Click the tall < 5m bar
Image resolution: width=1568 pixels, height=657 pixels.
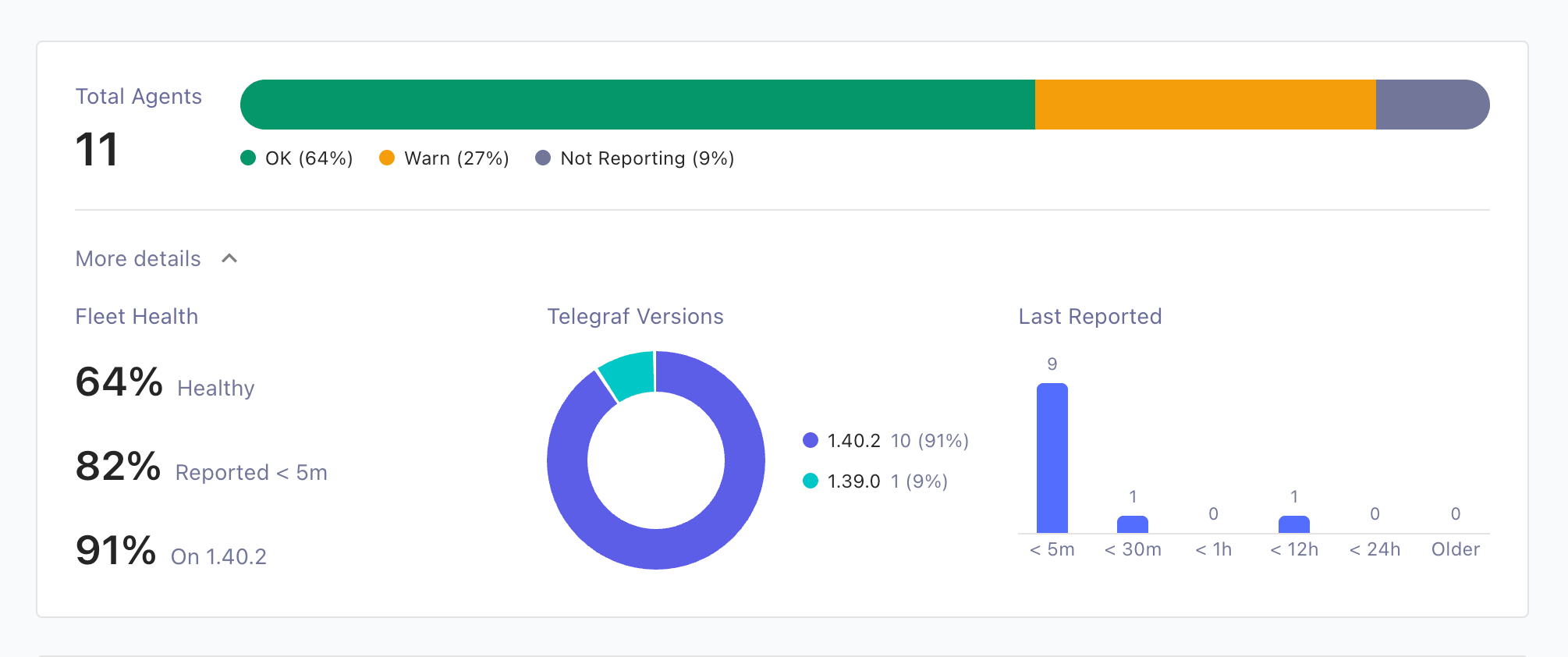(1052, 458)
